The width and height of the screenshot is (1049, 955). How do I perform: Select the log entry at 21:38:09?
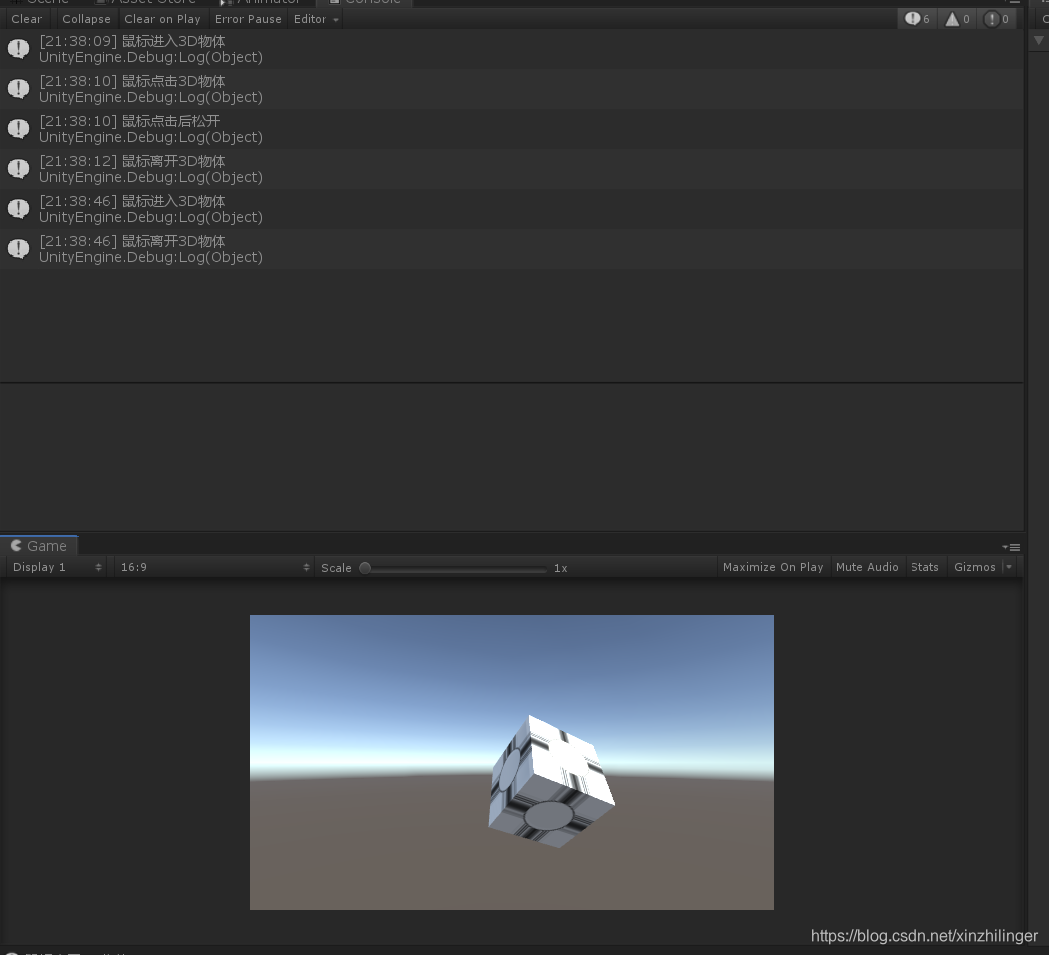pos(512,49)
